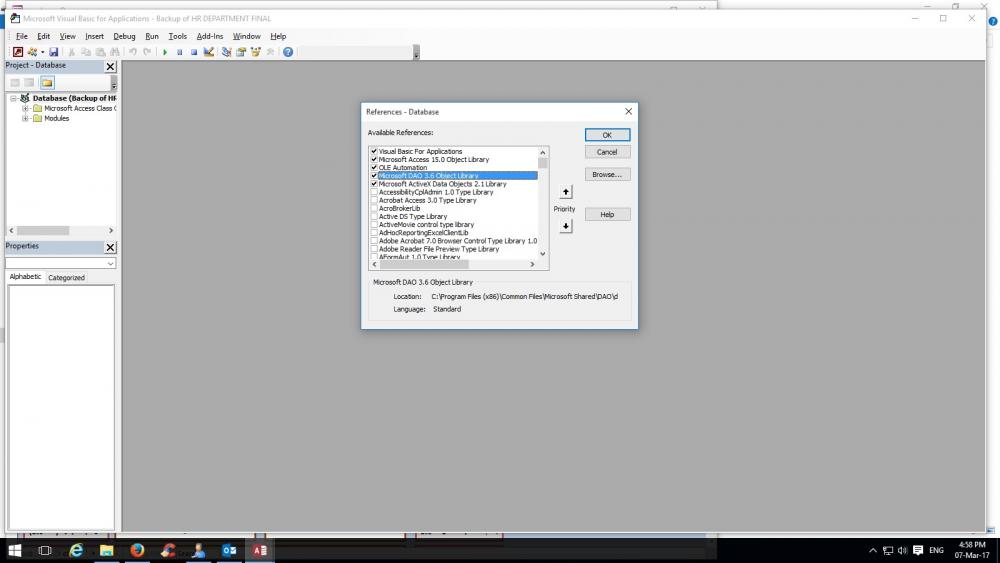Open the View menu
The height and width of the screenshot is (563, 1000).
pos(68,36)
